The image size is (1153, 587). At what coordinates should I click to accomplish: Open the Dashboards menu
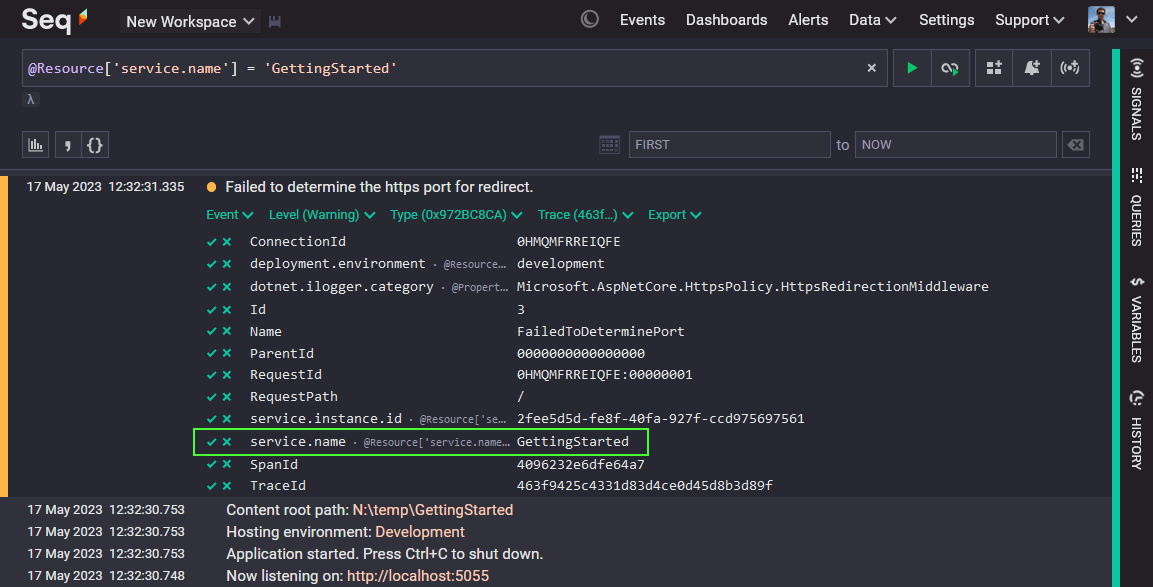pos(726,20)
